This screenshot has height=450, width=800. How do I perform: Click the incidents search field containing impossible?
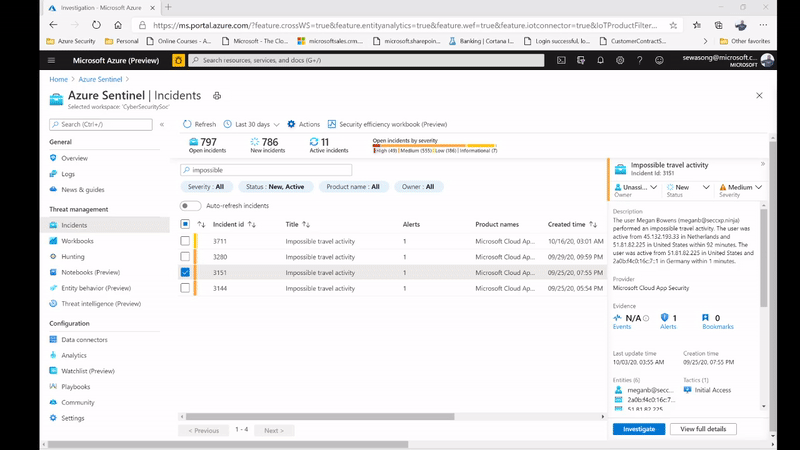[x=266, y=170]
